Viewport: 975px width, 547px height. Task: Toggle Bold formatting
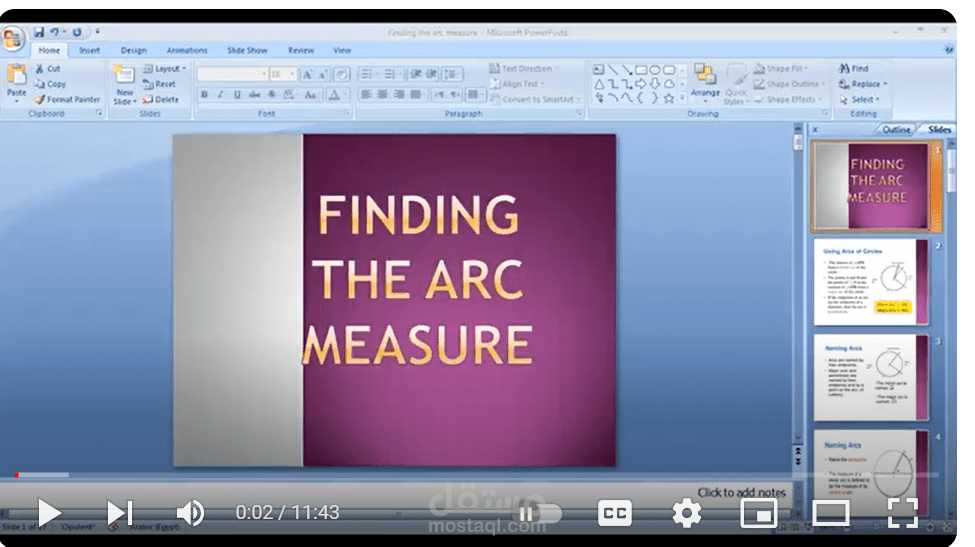(x=204, y=95)
